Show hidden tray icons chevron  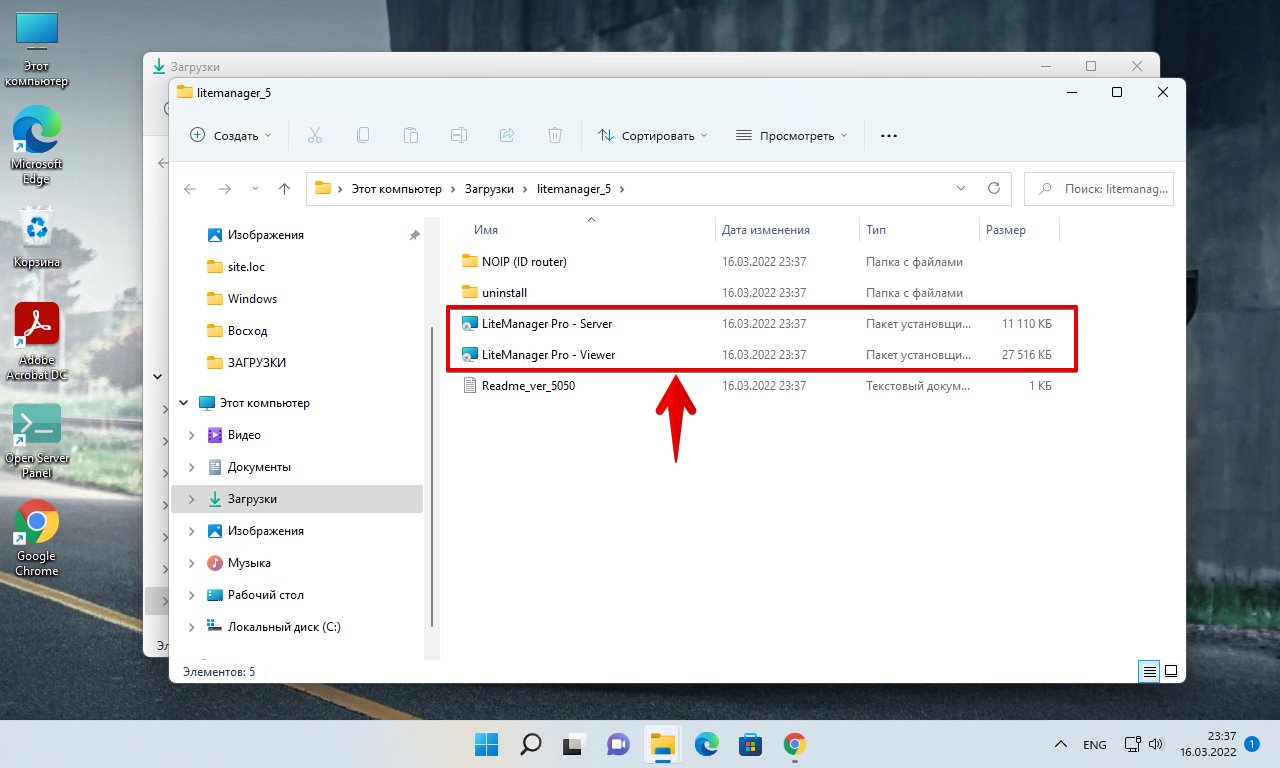(x=1061, y=745)
